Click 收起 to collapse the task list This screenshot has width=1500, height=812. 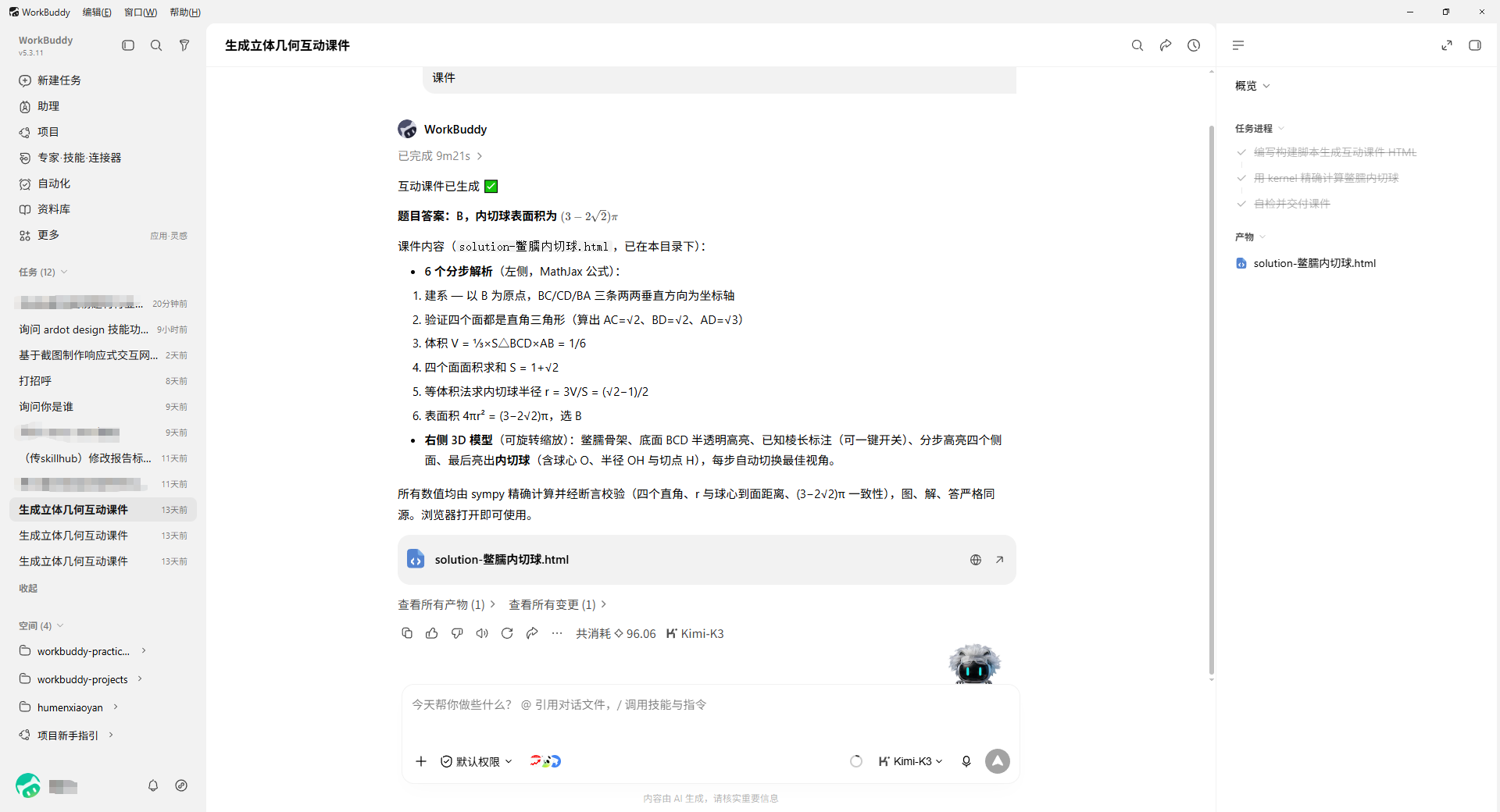coord(28,588)
